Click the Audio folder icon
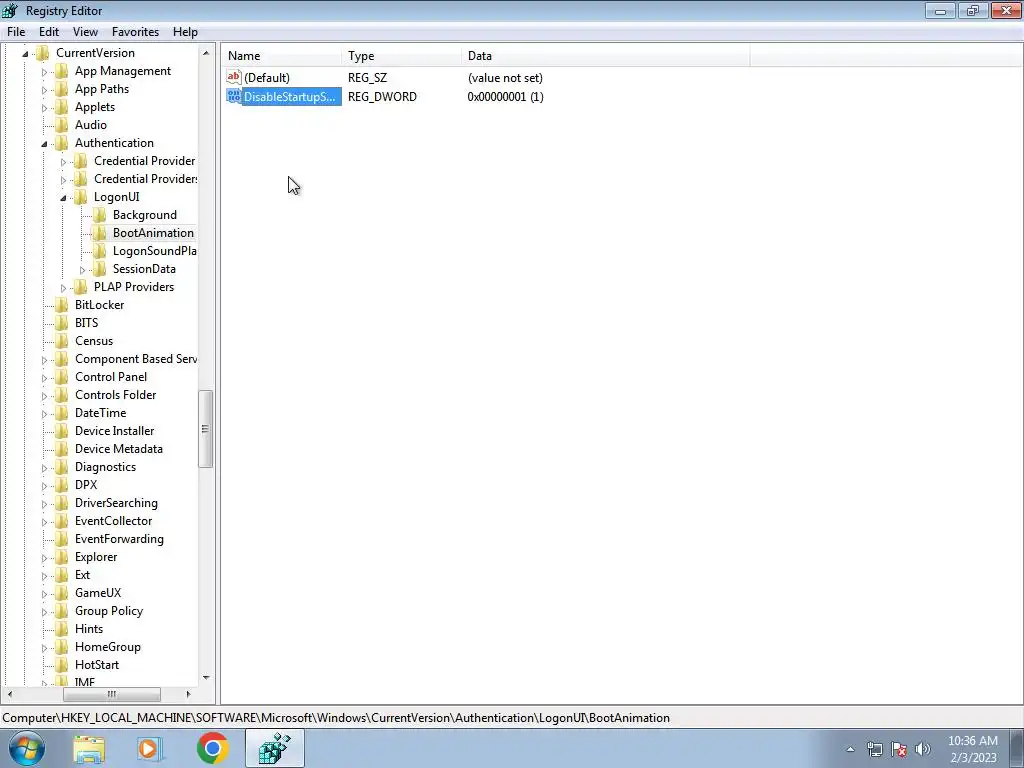This screenshot has height=768, width=1024. [x=61, y=125]
